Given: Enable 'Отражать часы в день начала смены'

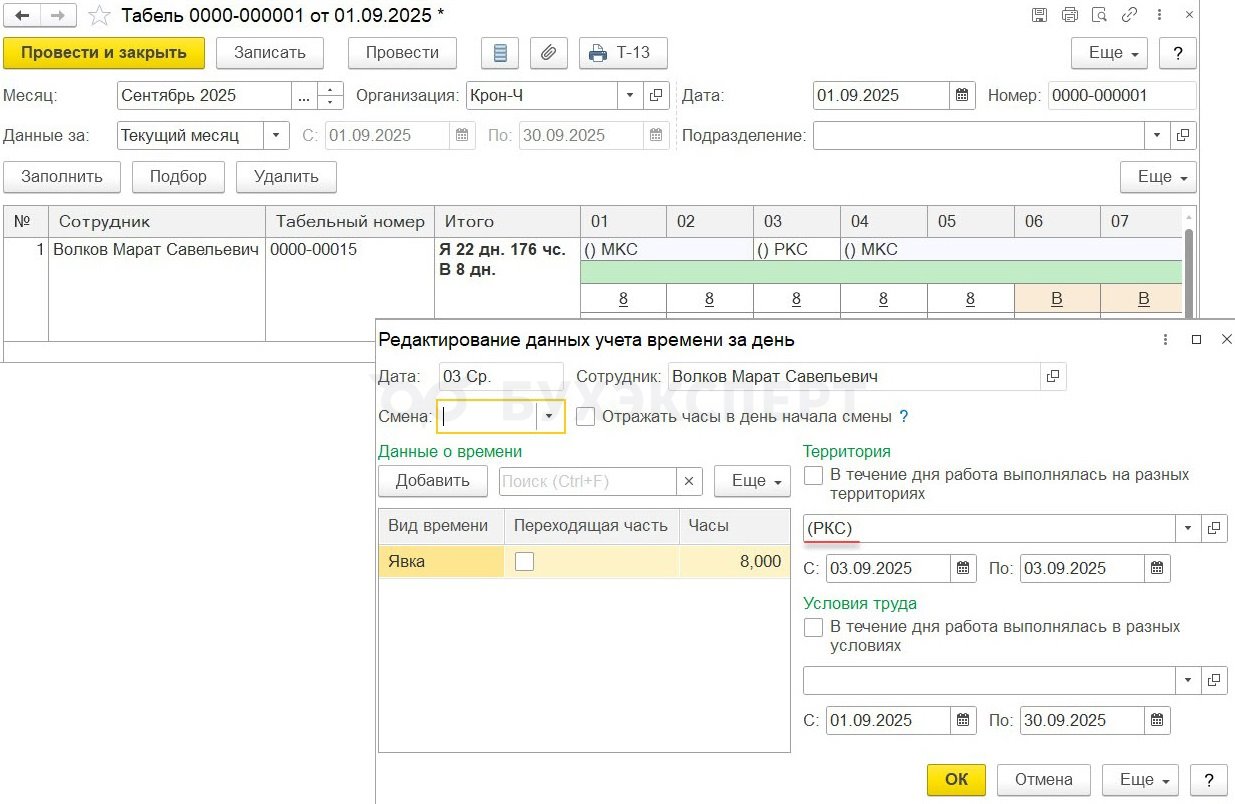Looking at the screenshot, I should point(586,417).
